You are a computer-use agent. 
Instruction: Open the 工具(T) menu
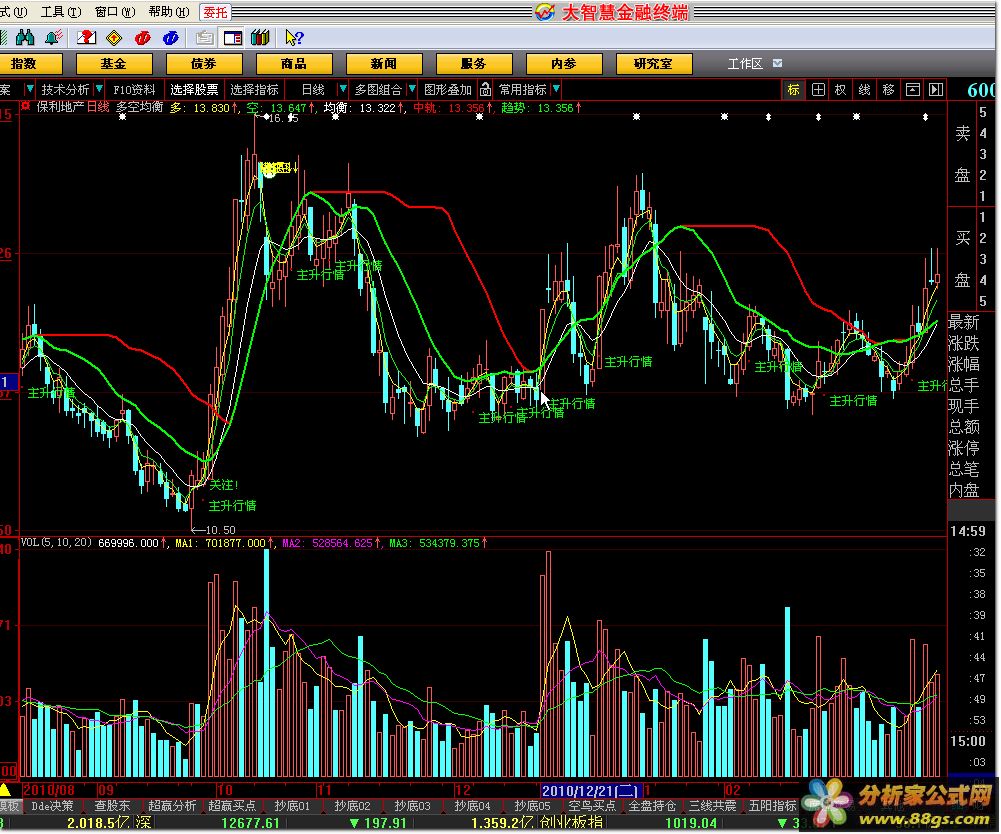point(61,11)
